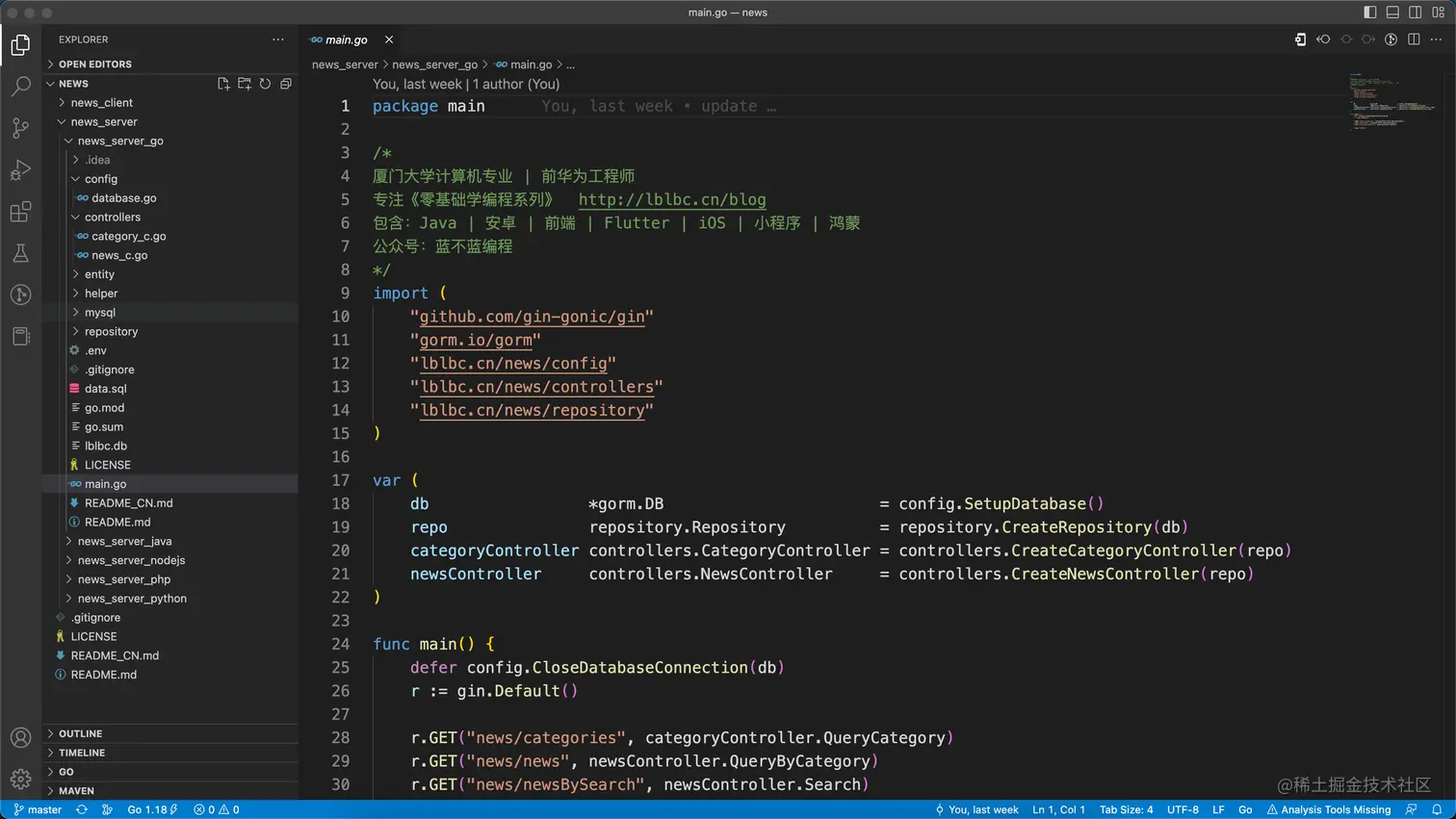Viewport: 1456px width, 819px height.
Task: Open editor More Actions ellipsis
Action: pyautogui.click(x=1436, y=39)
